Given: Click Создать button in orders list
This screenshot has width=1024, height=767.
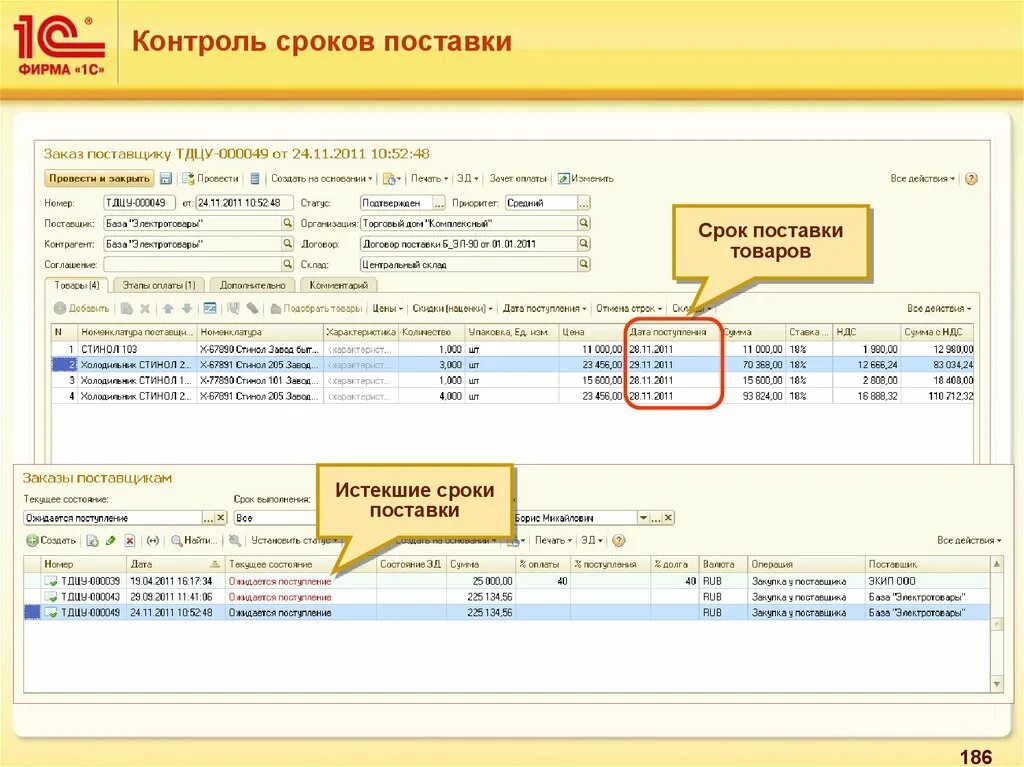Looking at the screenshot, I should 51,540.
